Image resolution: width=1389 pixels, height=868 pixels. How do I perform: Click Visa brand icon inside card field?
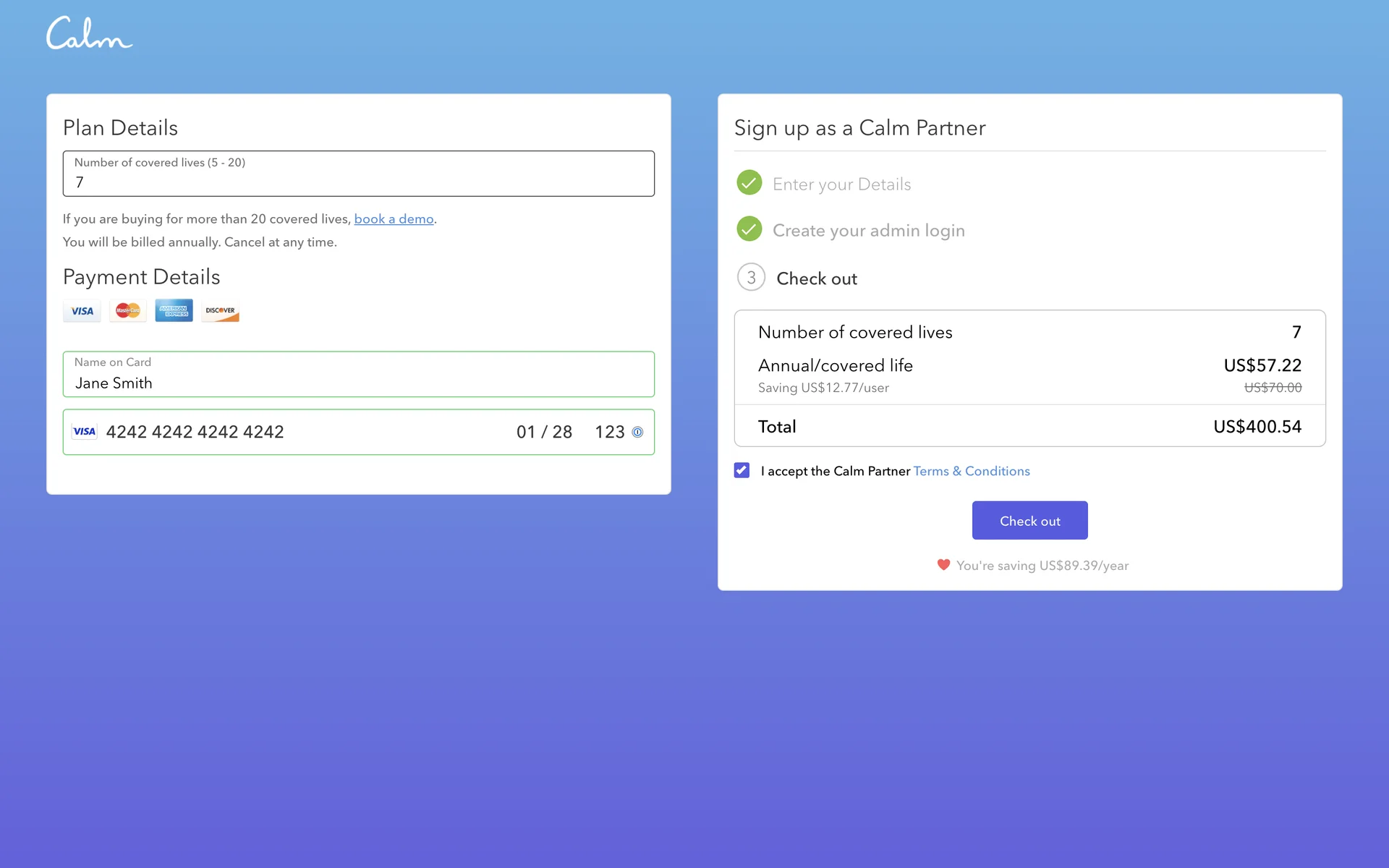coord(85,432)
